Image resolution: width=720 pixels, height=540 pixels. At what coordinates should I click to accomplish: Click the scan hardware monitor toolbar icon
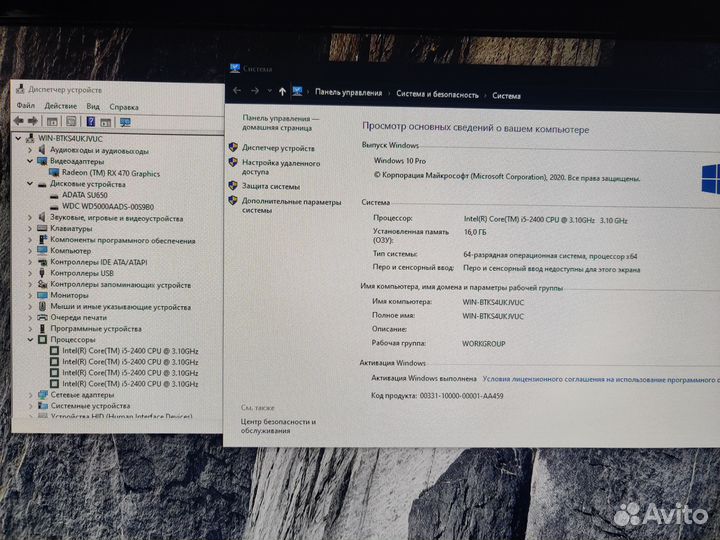click(x=125, y=122)
